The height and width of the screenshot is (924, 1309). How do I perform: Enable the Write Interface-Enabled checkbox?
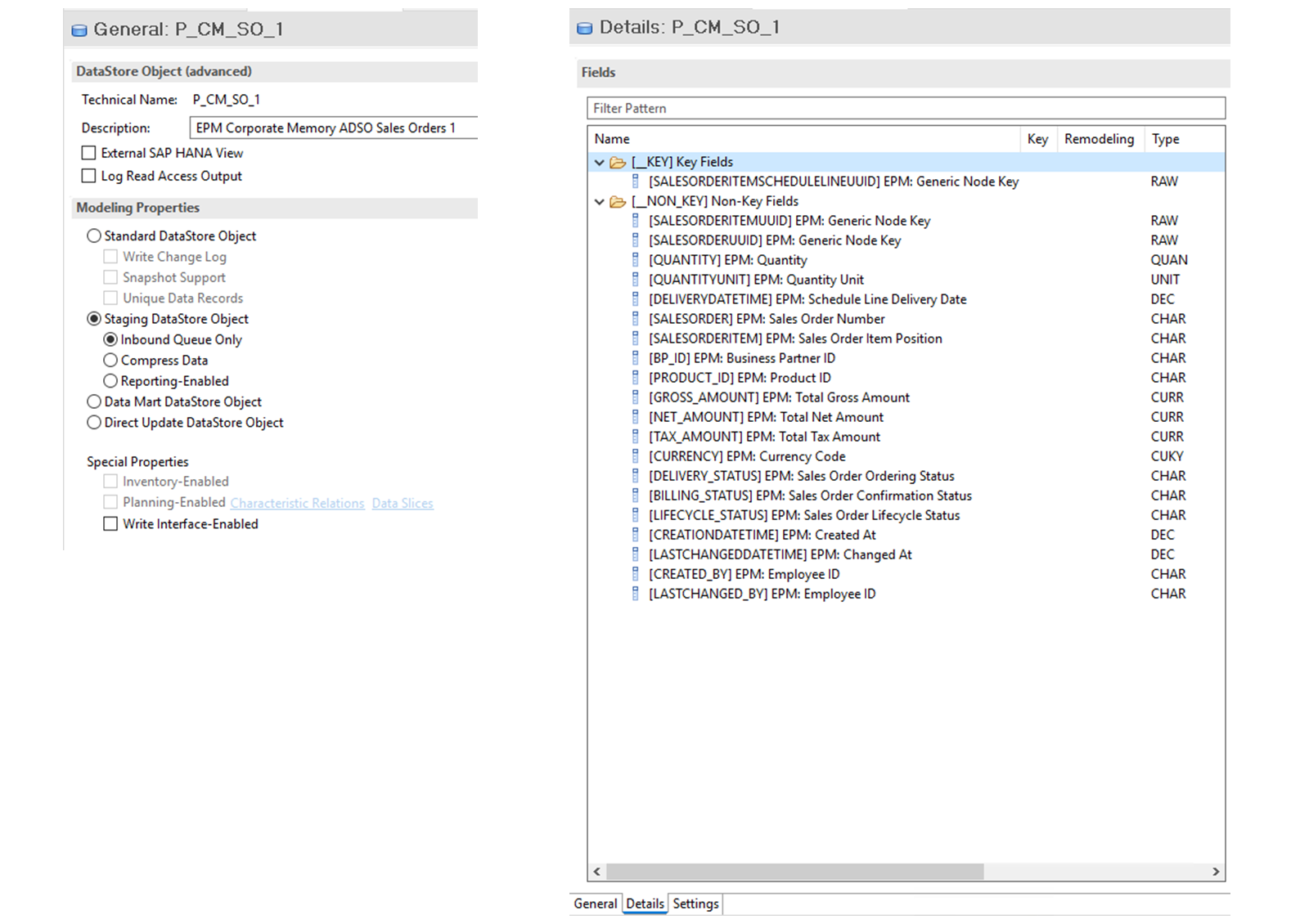pyautogui.click(x=110, y=524)
